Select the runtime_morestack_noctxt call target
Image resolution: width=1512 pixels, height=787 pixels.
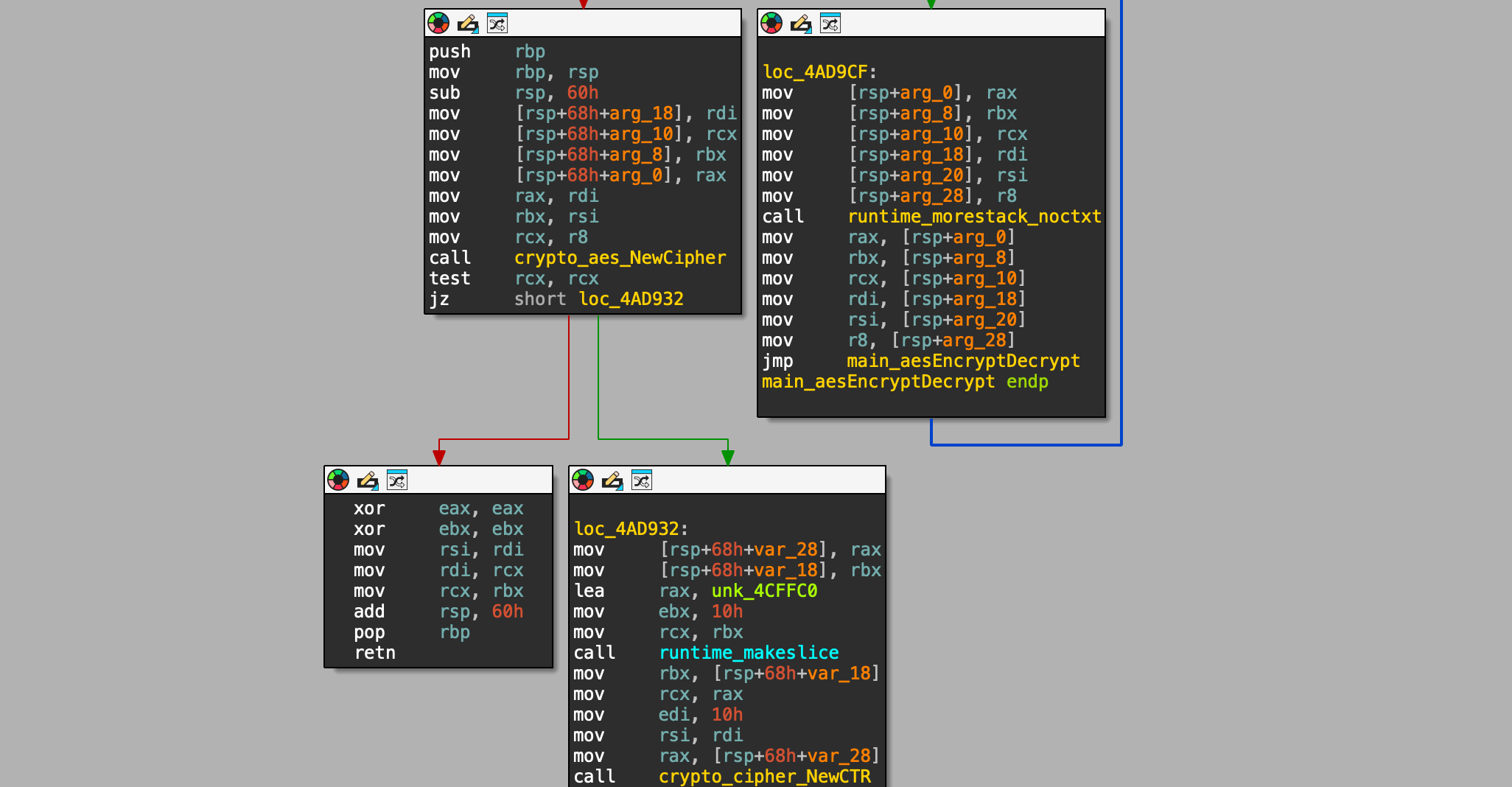click(x=974, y=217)
